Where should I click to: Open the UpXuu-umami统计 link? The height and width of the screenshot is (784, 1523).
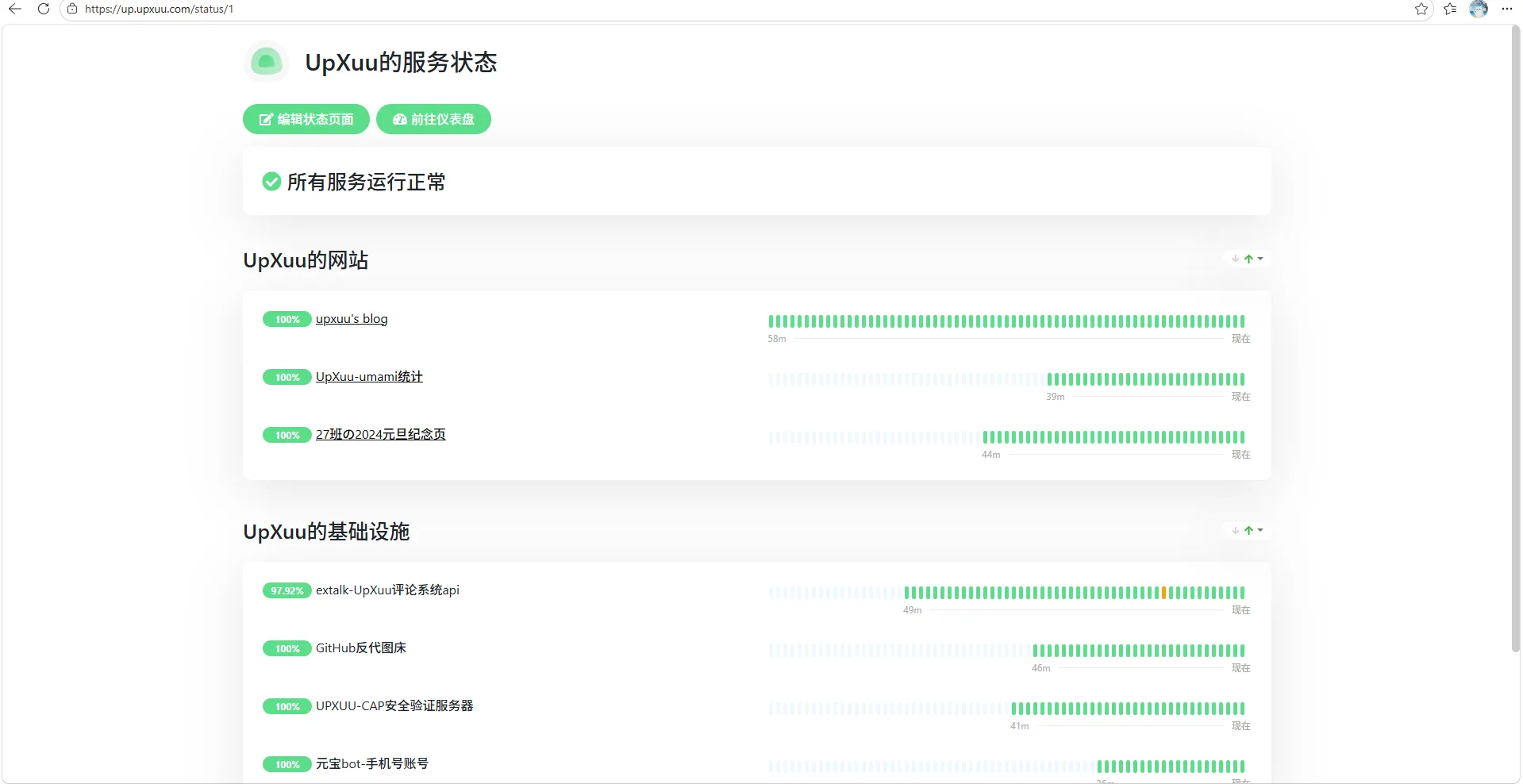click(369, 377)
